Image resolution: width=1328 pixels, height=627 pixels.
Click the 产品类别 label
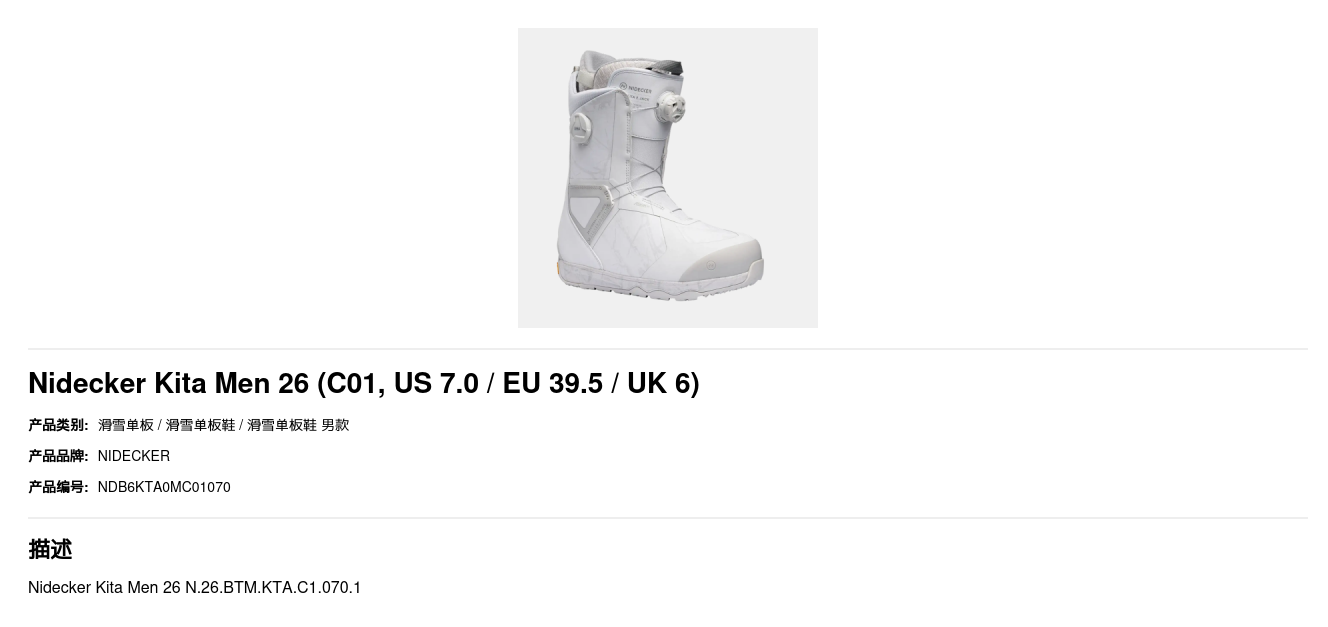pyautogui.click(x=58, y=425)
